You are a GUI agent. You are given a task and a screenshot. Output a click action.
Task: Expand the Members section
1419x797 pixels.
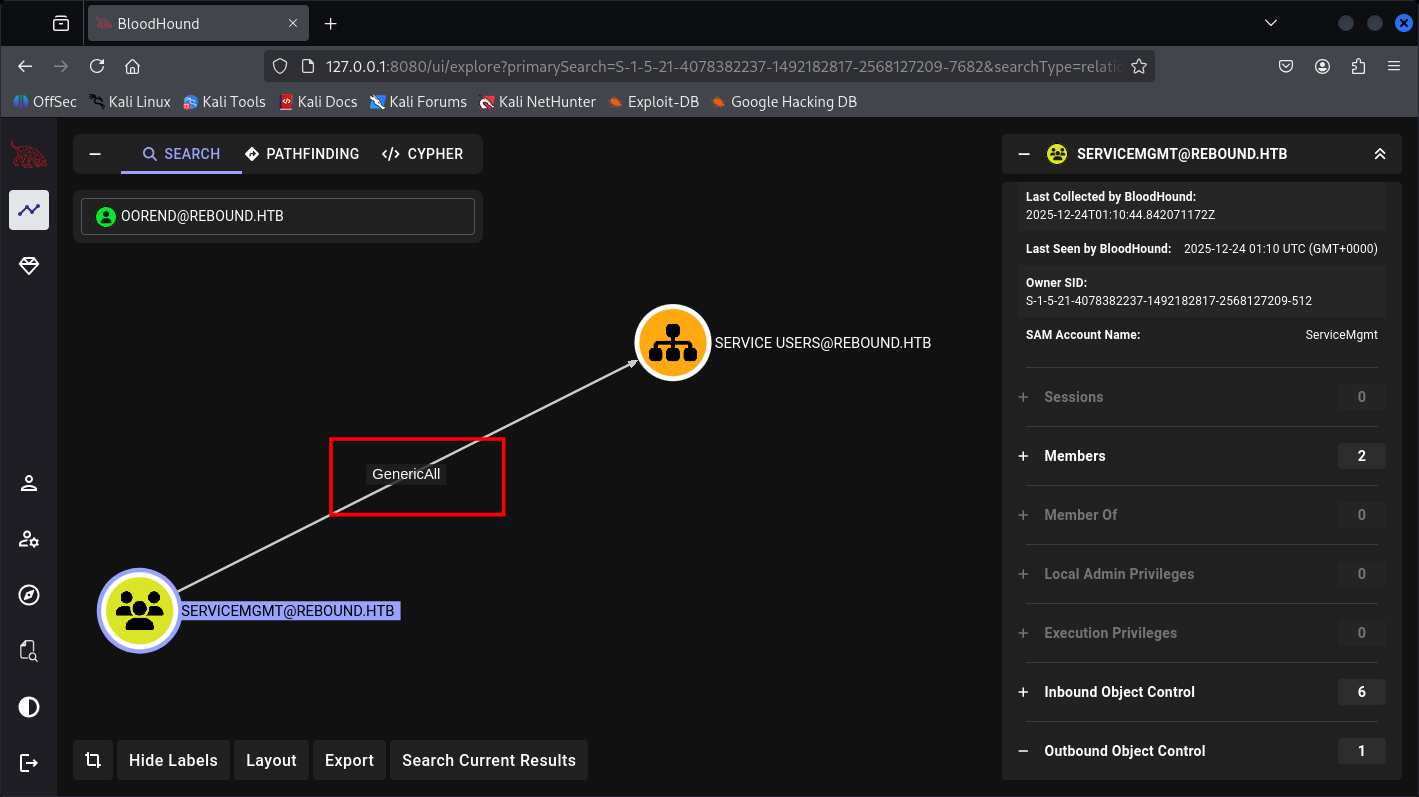(x=1023, y=456)
